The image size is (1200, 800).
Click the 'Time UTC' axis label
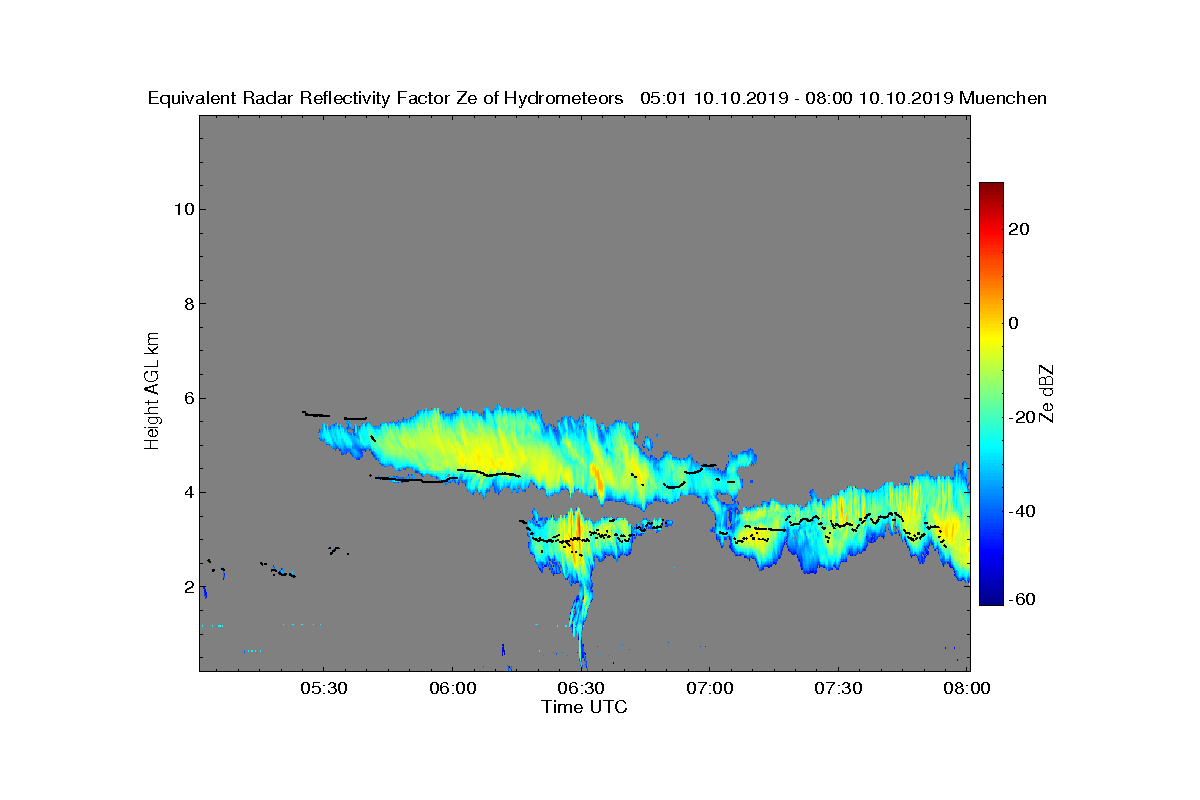(585, 707)
